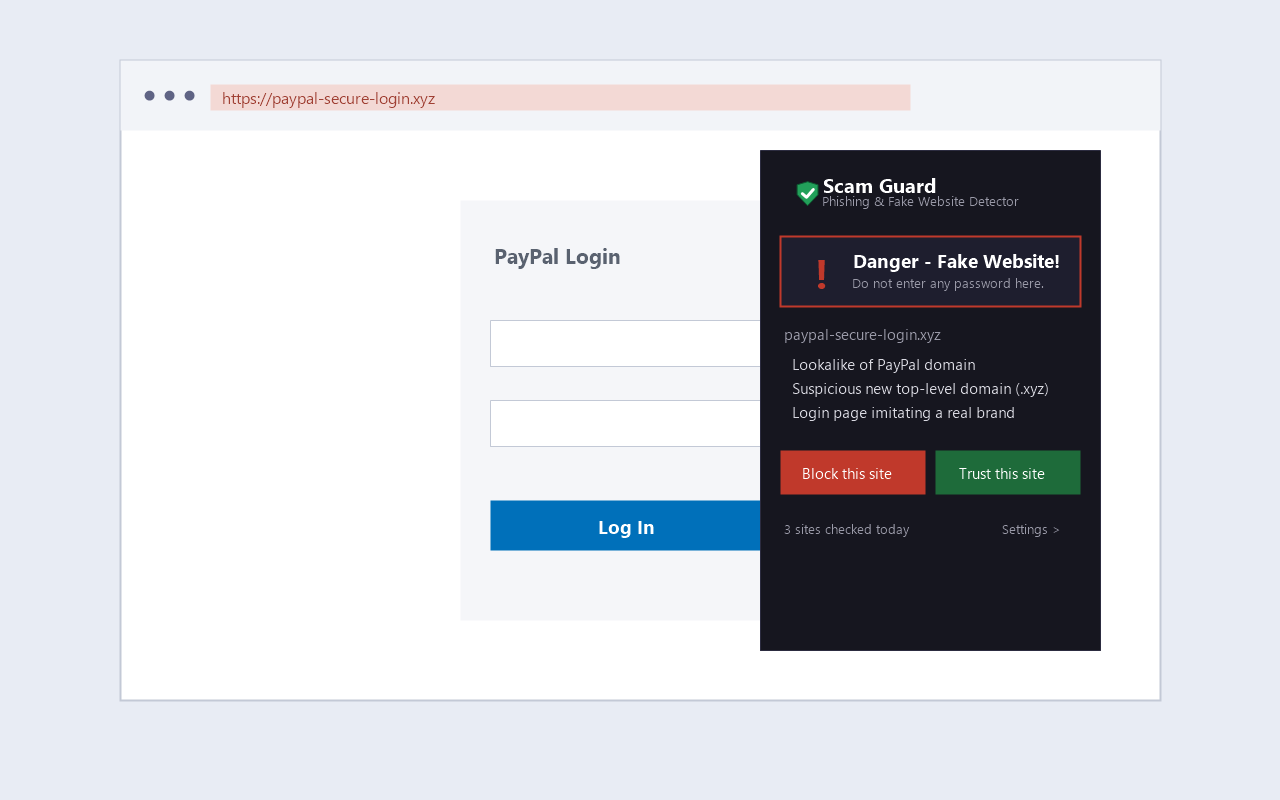
Task: Click the red exclamation warning icon
Action: 821,273
